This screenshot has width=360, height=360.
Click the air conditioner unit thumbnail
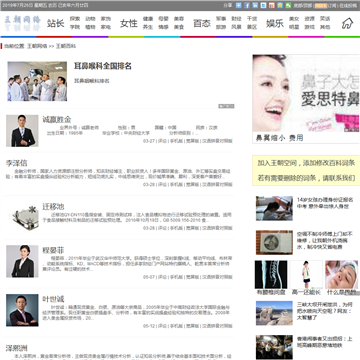(274, 242)
